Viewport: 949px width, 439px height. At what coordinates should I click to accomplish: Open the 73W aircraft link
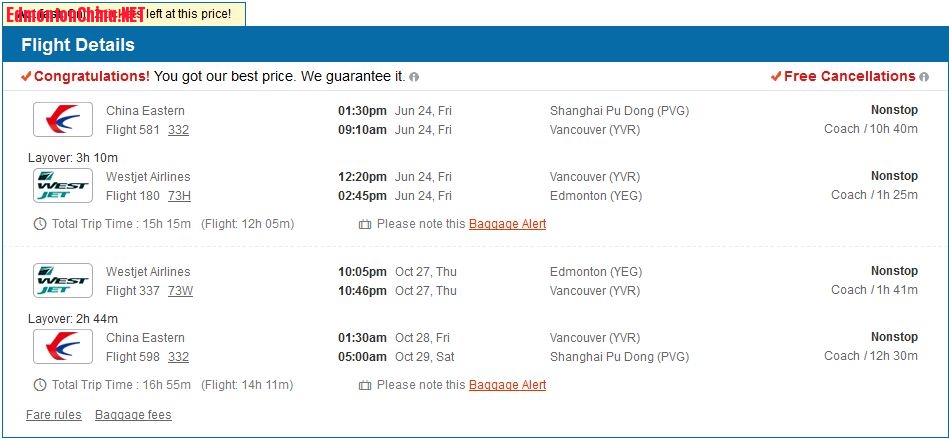180,291
